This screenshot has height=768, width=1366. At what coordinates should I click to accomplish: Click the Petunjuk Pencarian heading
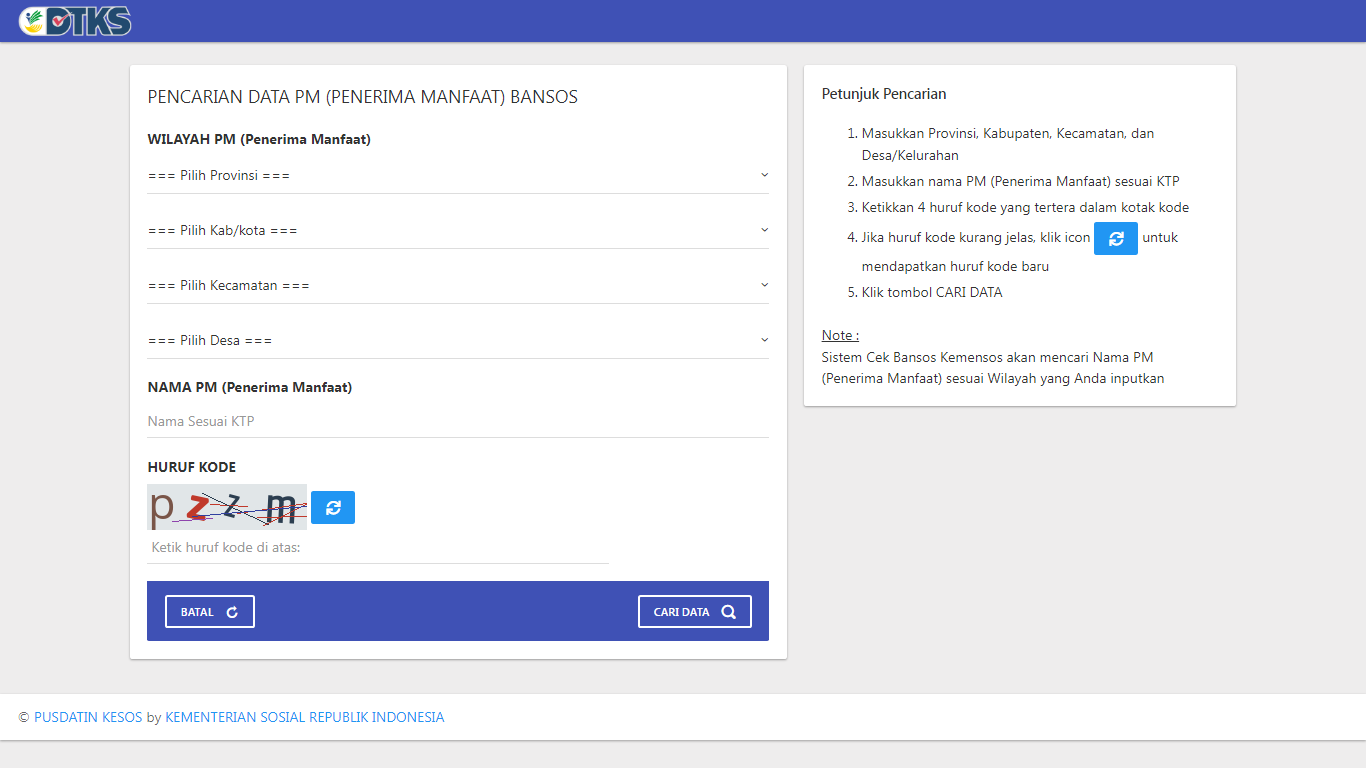884,94
